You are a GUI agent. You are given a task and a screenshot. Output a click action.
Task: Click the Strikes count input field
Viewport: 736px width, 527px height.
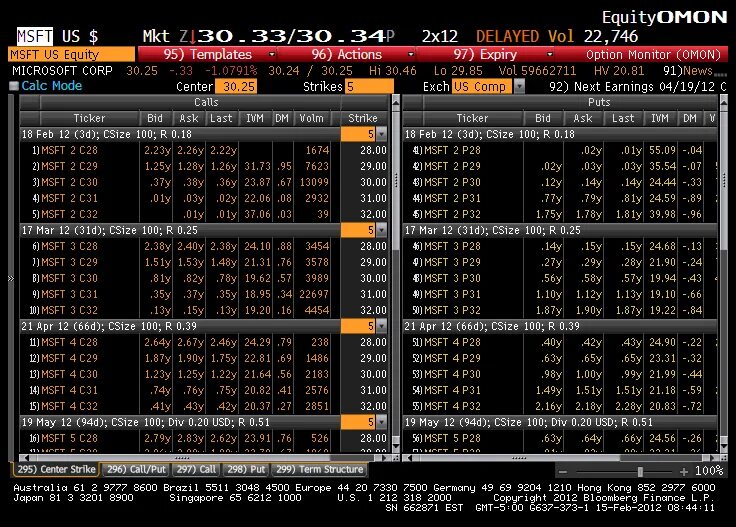pos(369,86)
